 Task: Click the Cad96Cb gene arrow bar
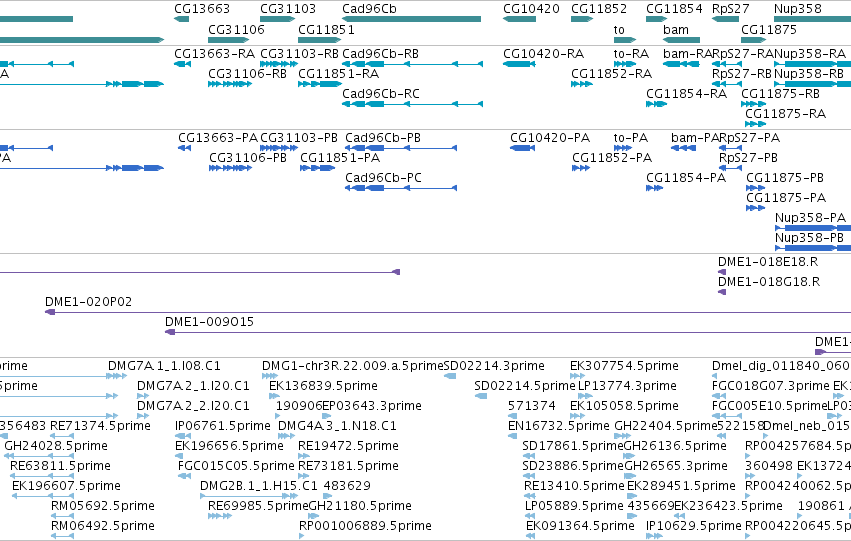411,19
